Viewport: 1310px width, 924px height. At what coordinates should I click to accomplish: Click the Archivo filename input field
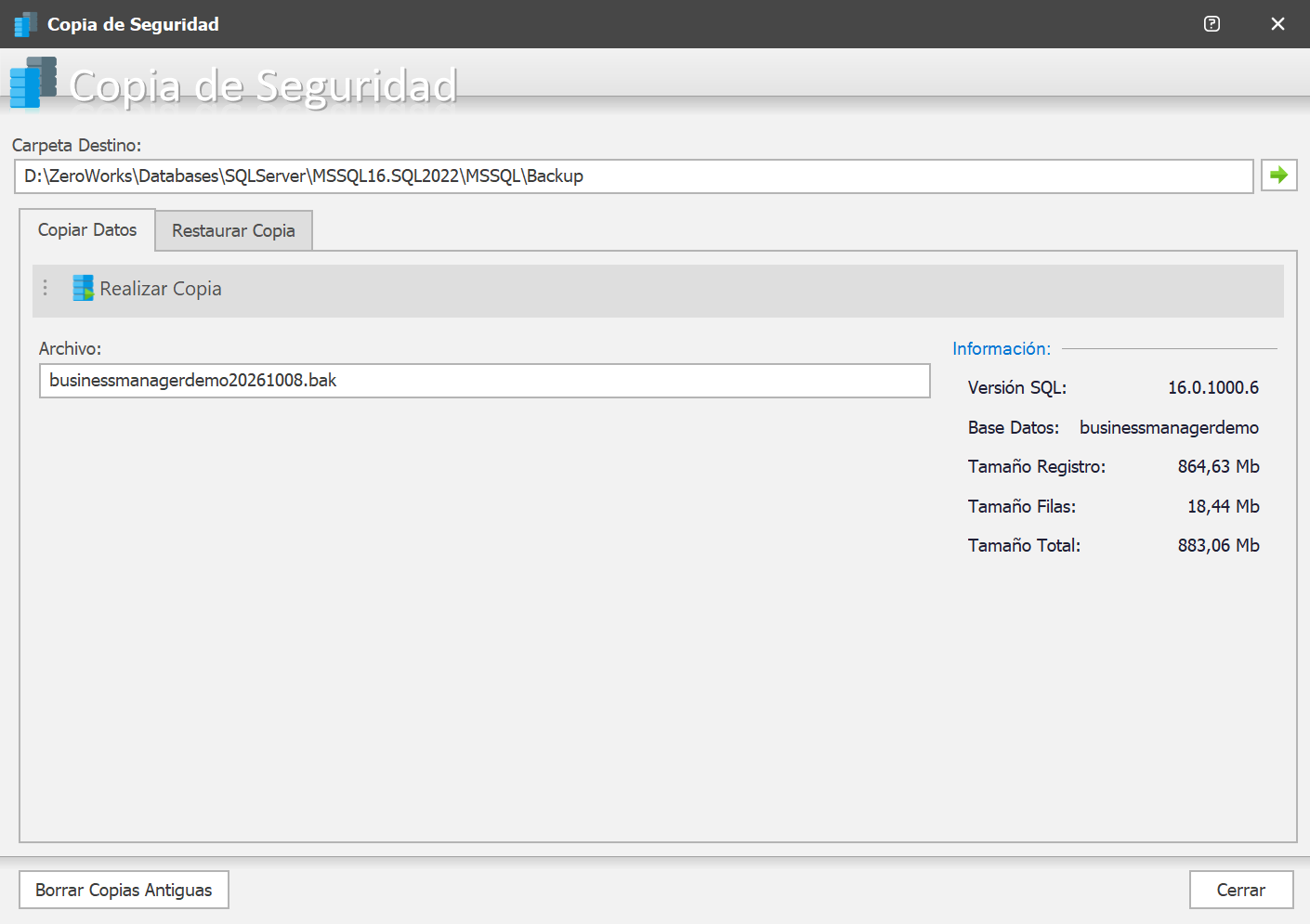click(484, 381)
